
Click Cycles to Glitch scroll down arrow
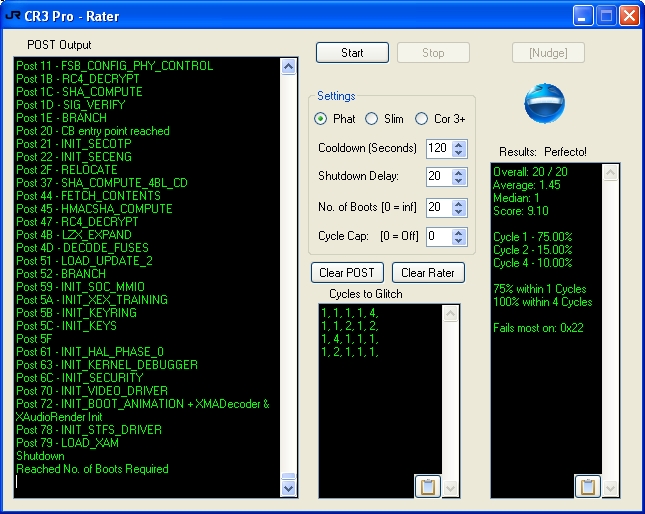click(x=450, y=489)
